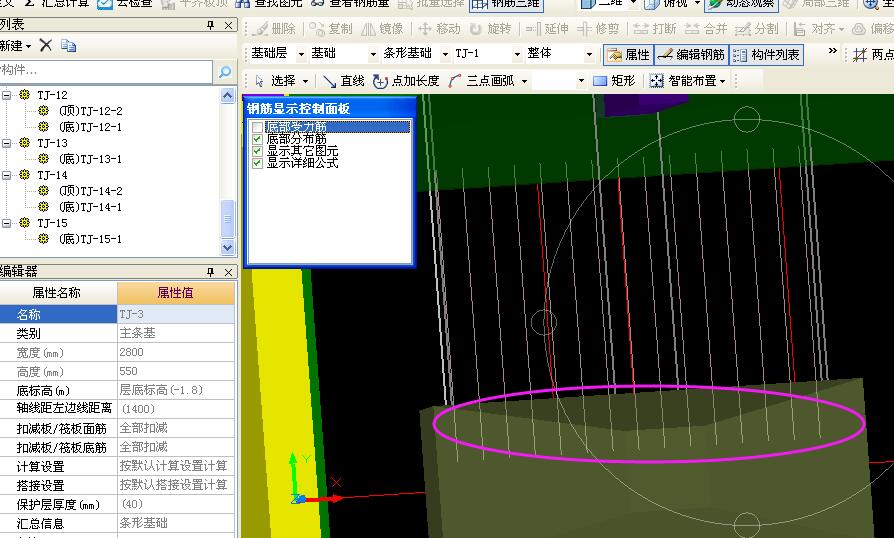The image size is (894, 538).
Task: Click the 类别 value cell 主条基
Action: [176, 333]
